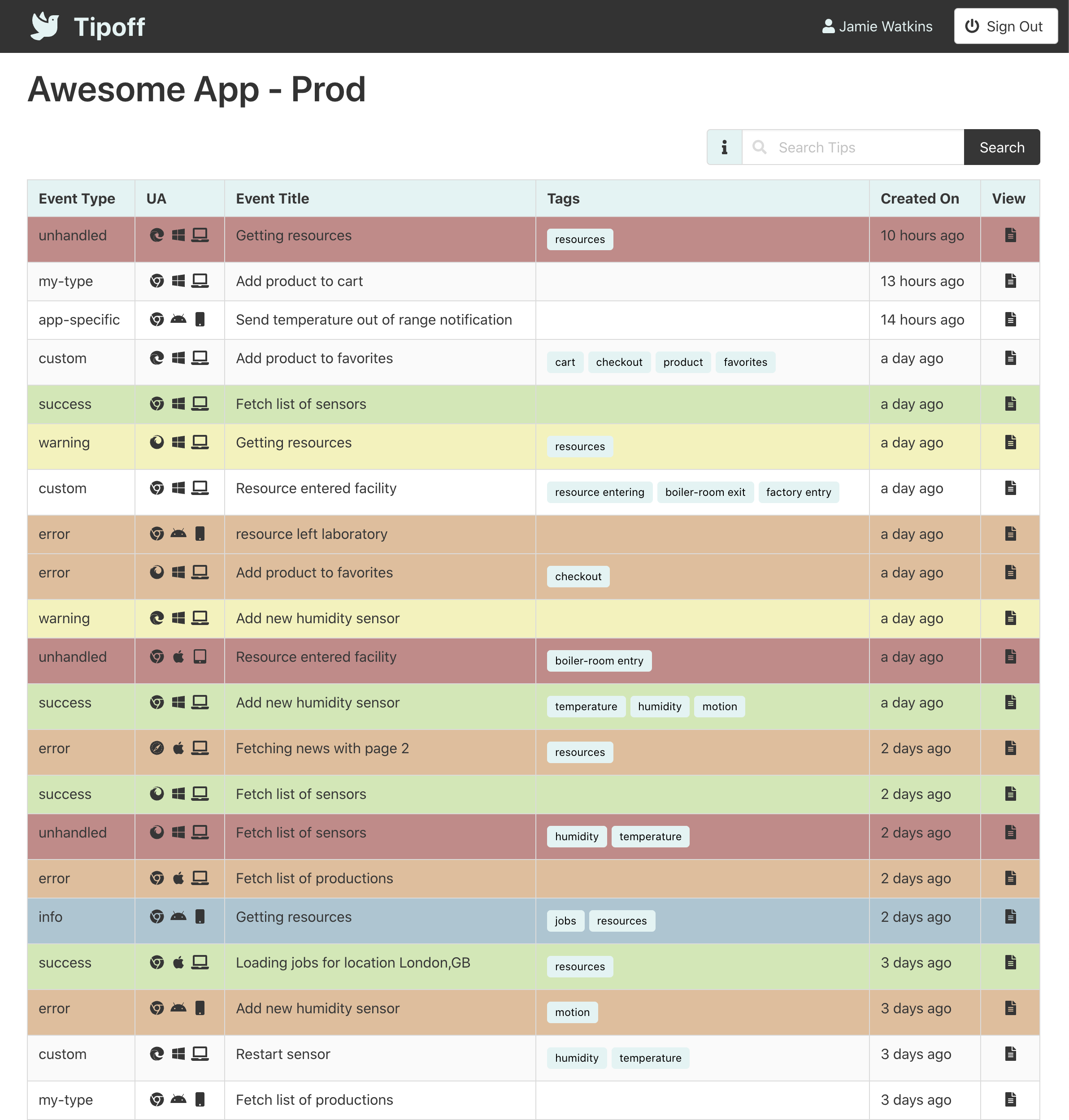Open view icon for resource left laboratory

click(1010, 533)
